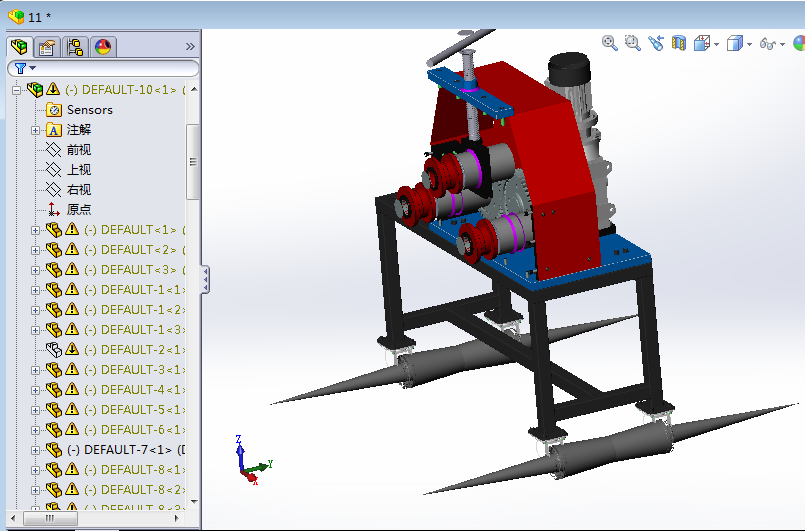Click the horizontal scrollbar thumb in tree
Image resolution: width=805 pixels, height=531 pixels.
50,518
